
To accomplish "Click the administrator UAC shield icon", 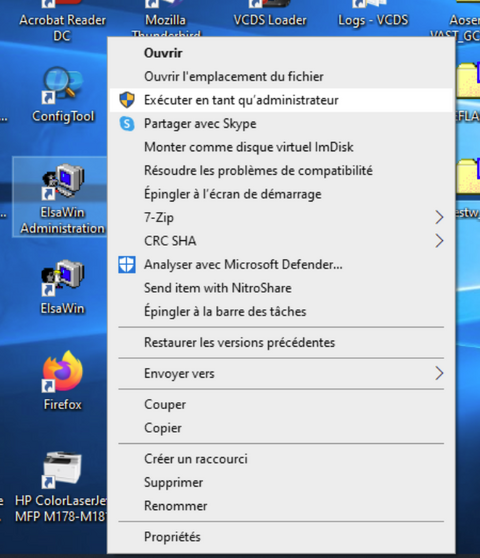I will [x=127, y=100].
